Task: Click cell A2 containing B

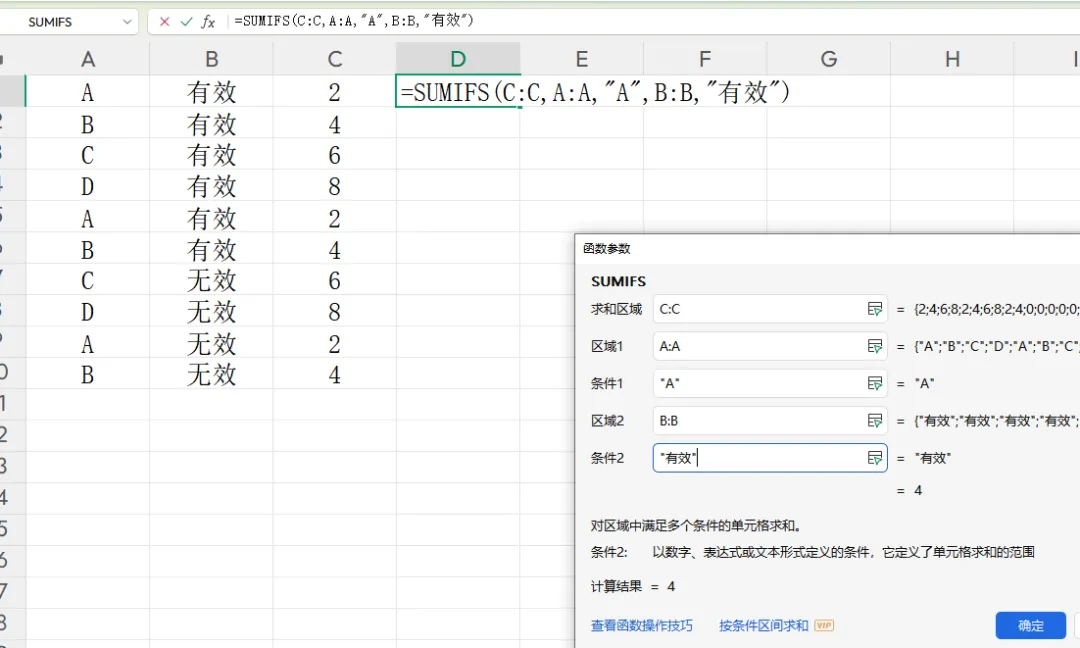Action: tap(87, 123)
